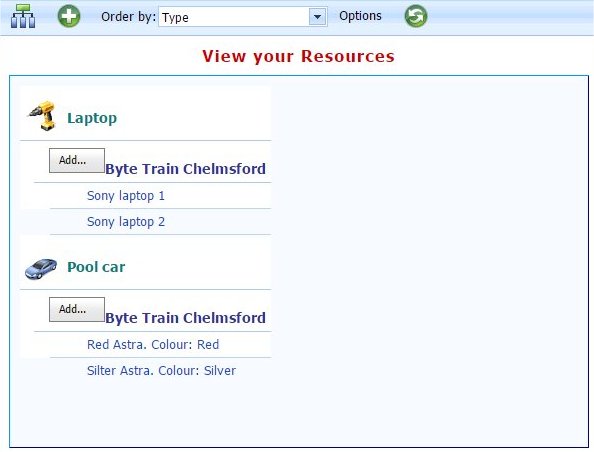Click Add button under Pool car
This screenshot has height=452, width=594.
[x=77, y=309]
